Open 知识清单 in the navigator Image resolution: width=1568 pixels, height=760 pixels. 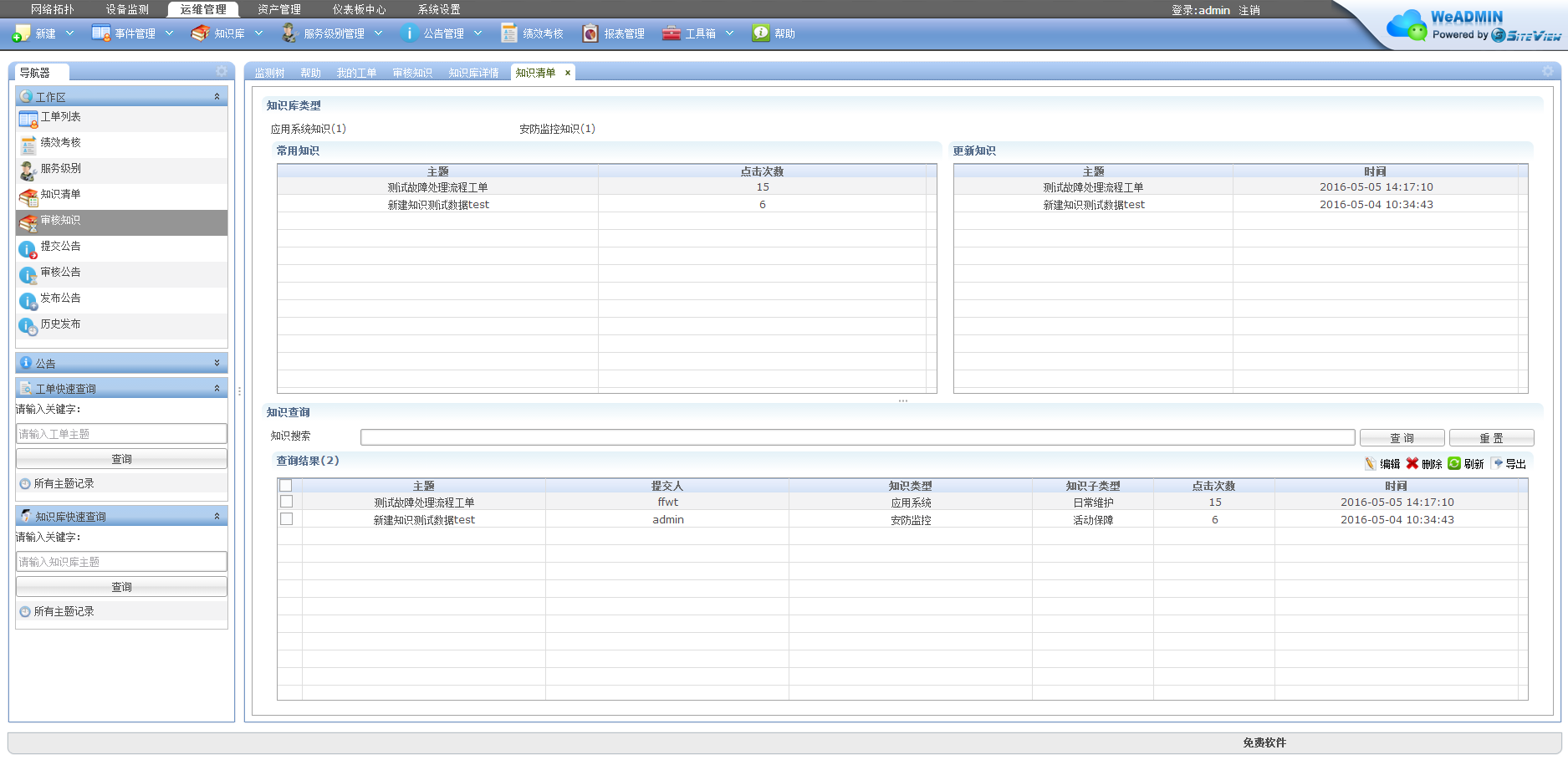121,196
